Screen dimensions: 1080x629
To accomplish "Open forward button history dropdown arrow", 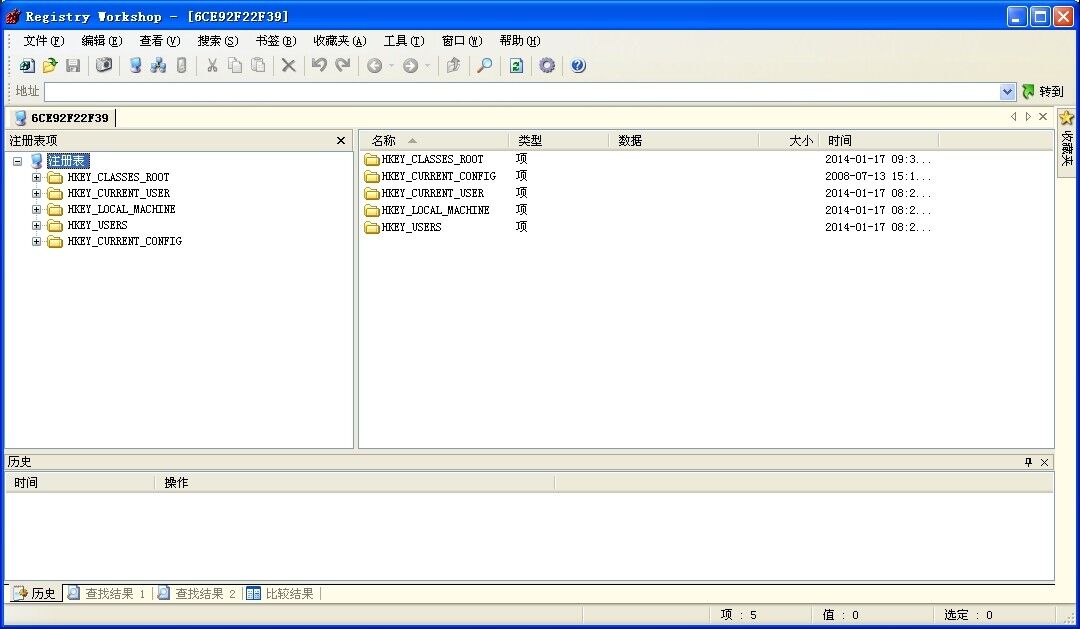I will pos(427,65).
